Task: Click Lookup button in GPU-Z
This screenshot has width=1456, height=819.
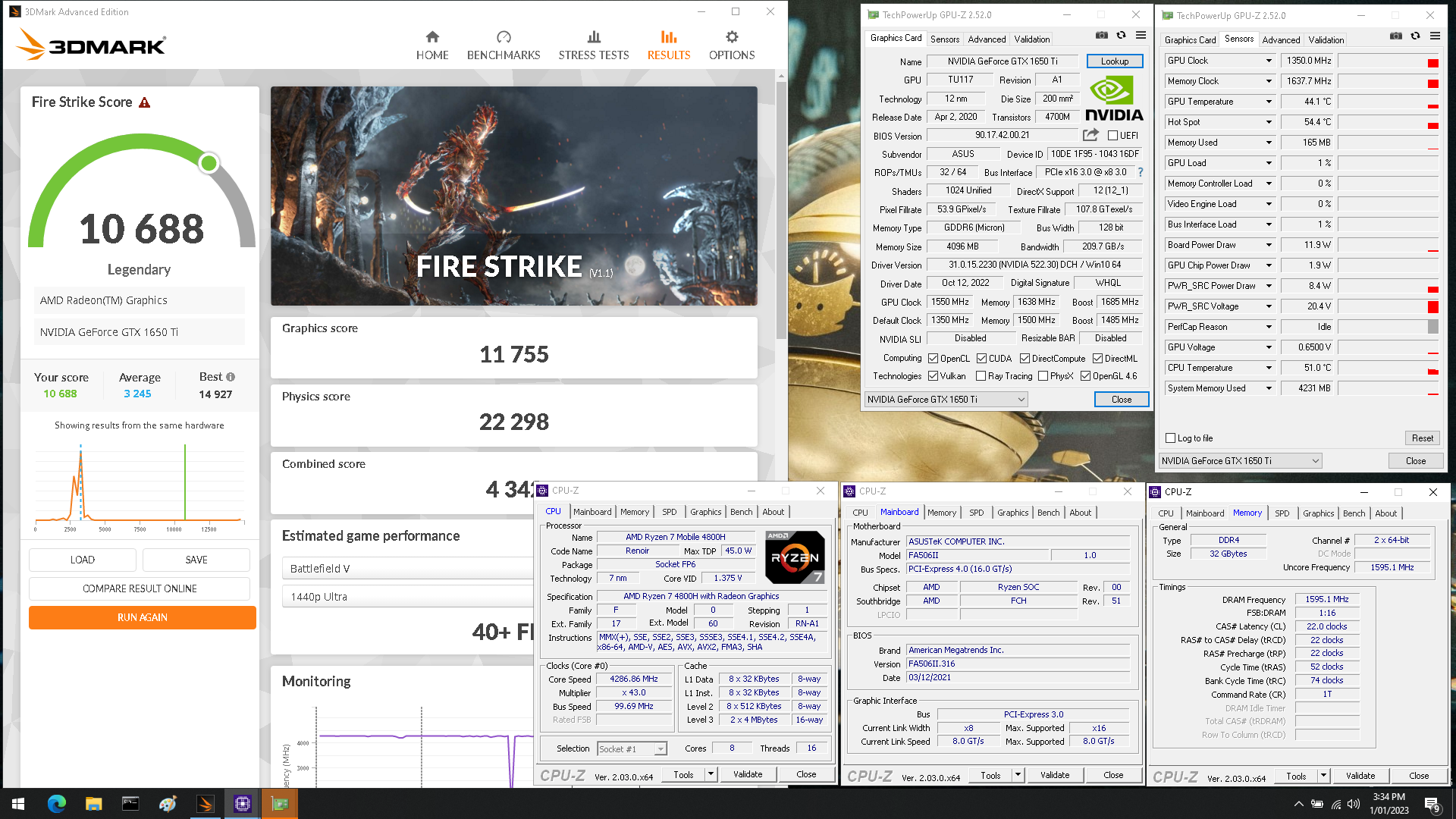Action: 1115,61
